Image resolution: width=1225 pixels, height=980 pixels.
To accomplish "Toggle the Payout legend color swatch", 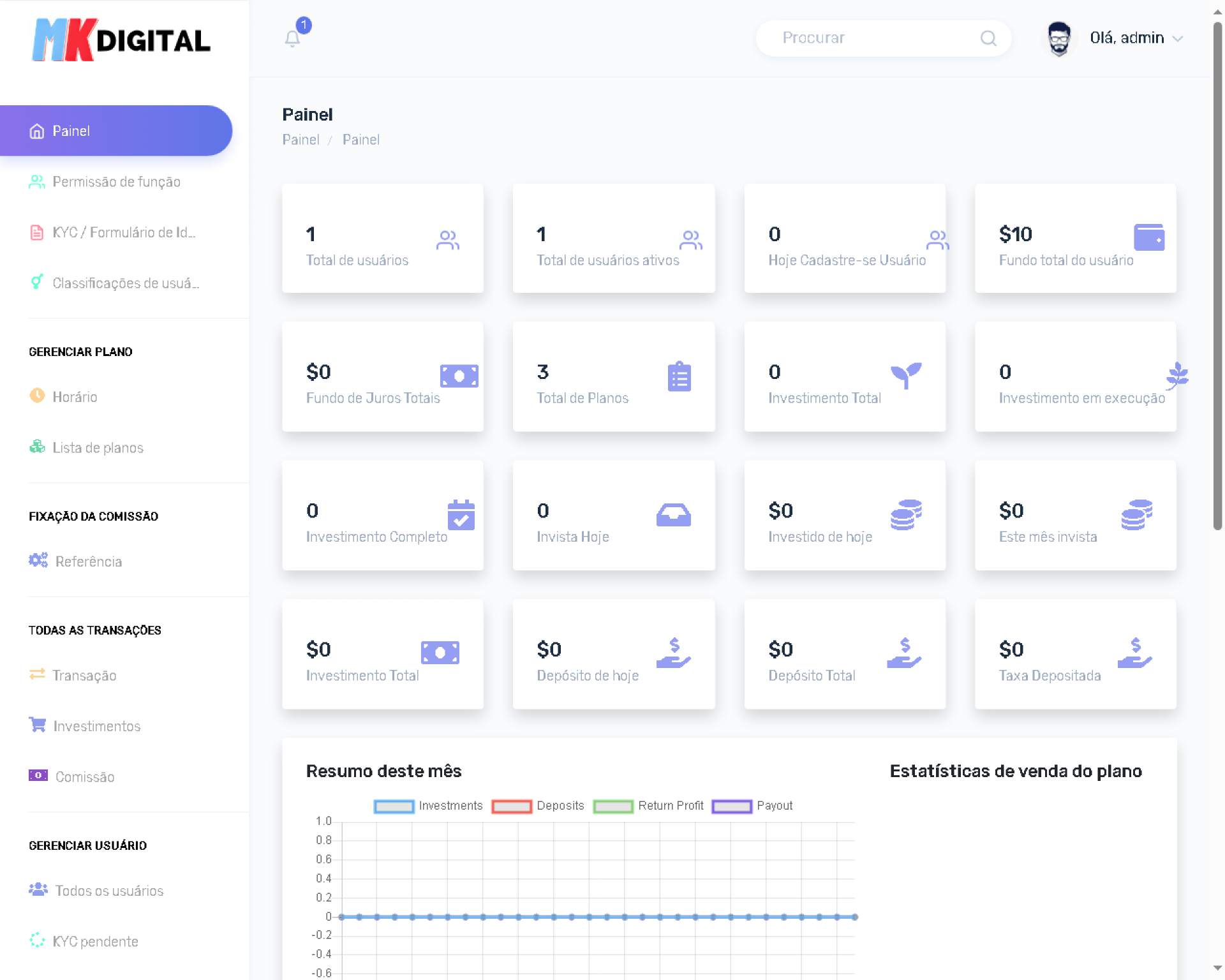I will pos(731,806).
